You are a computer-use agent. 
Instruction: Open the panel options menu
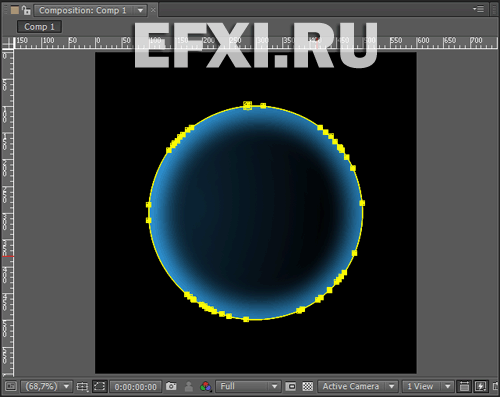479,9
